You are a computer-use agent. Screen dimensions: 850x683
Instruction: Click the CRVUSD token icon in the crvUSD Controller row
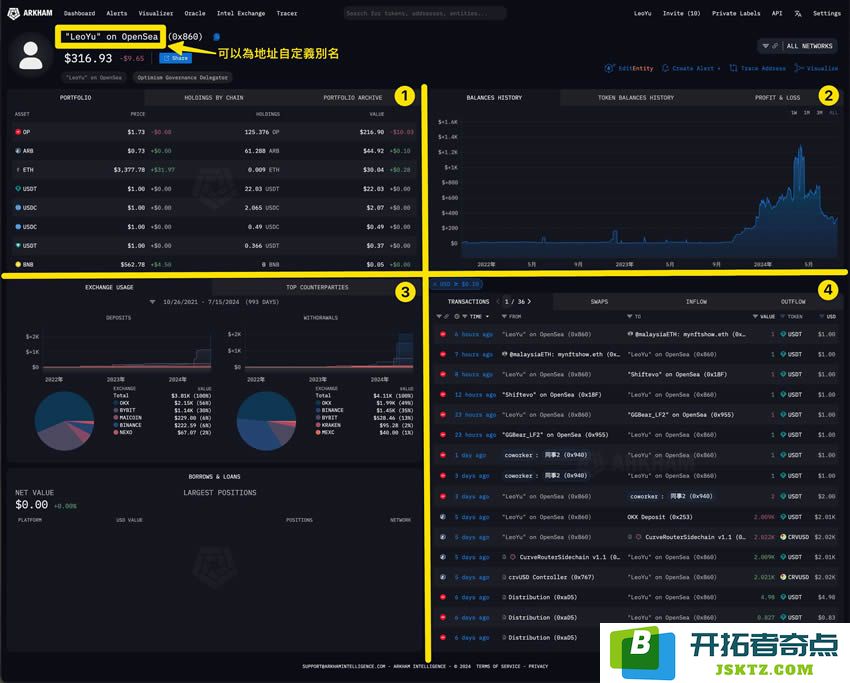tap(783, 577)
